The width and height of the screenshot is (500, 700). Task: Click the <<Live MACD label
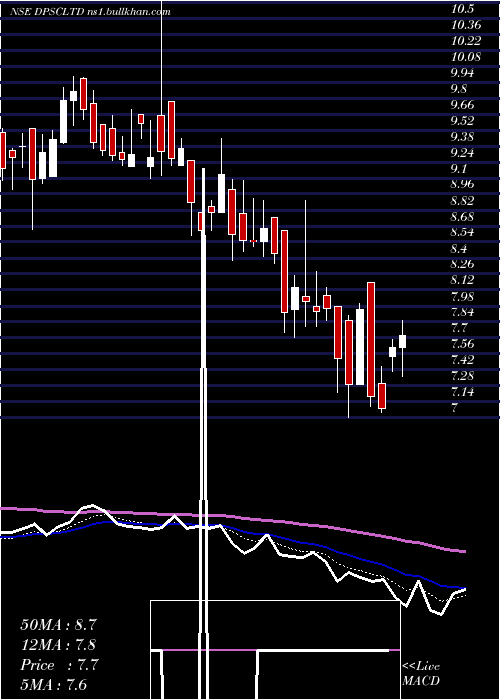421,673
